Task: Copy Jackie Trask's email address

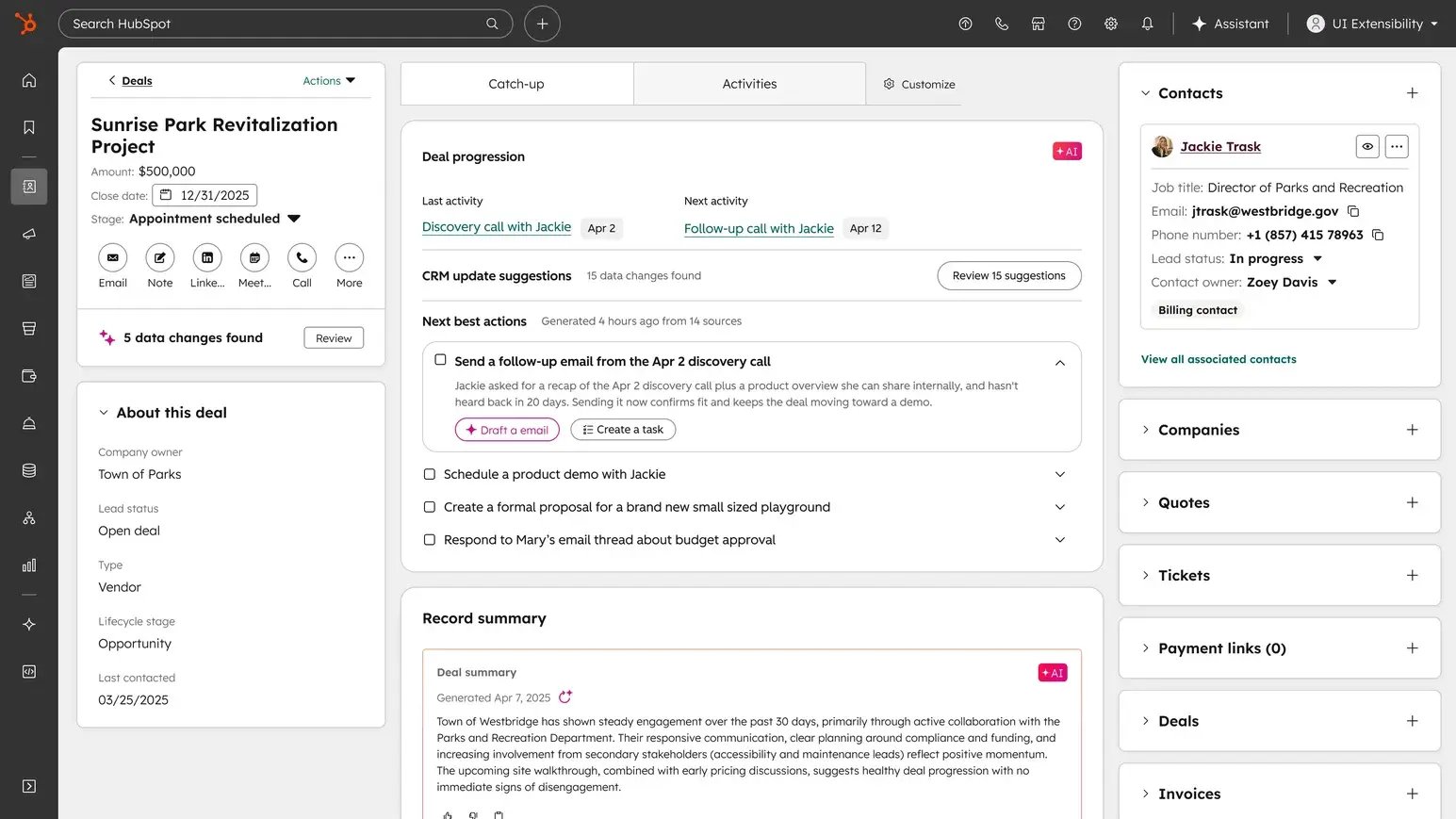Action: coord(1353,211)
